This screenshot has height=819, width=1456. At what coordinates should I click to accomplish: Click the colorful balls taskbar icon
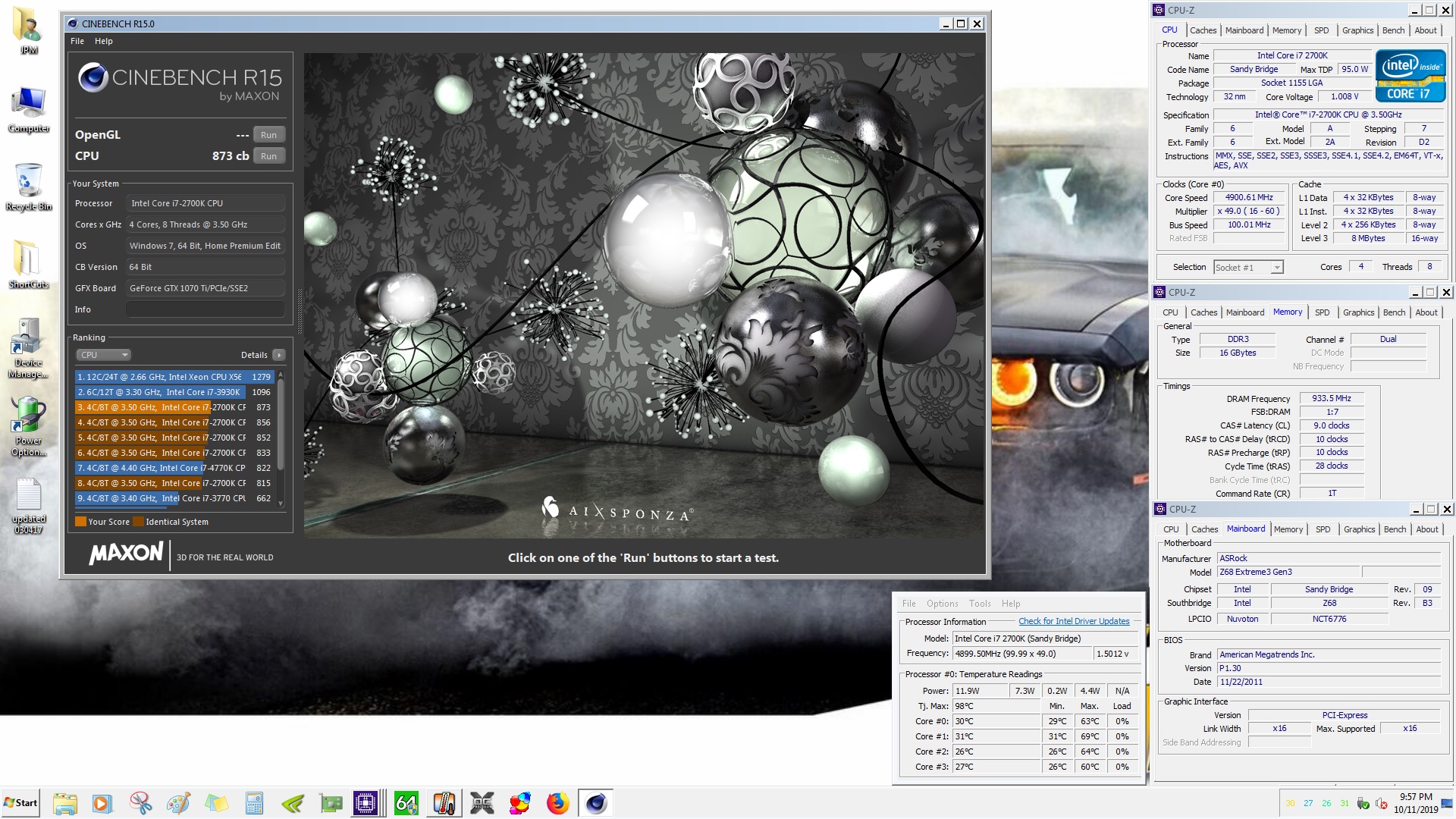pos(520,803)
